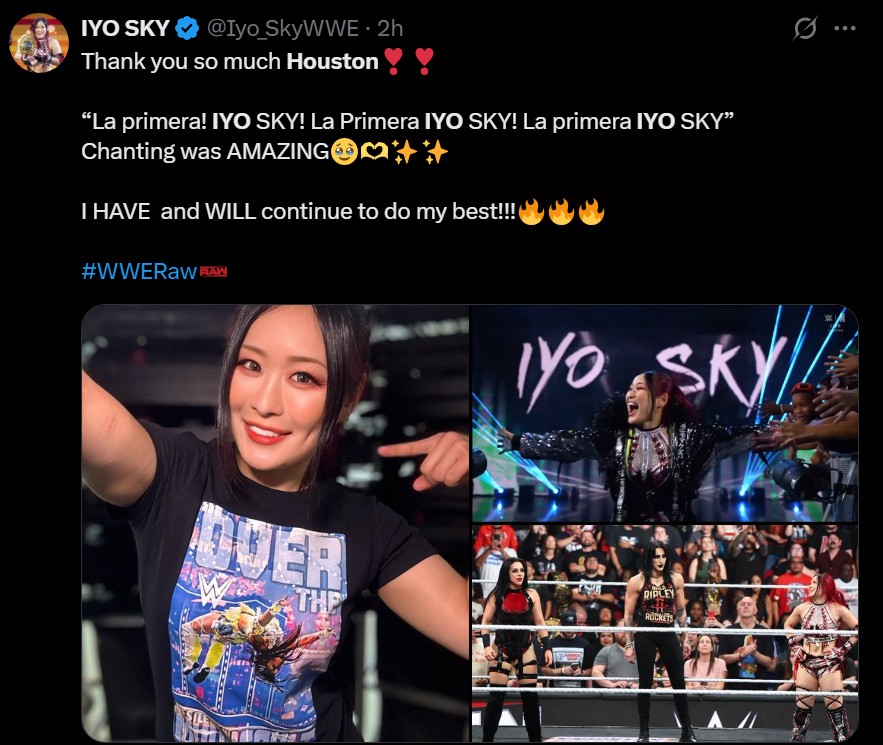Open the IYO SKY entrance photo
883x745 pixels.
[665, 414]
